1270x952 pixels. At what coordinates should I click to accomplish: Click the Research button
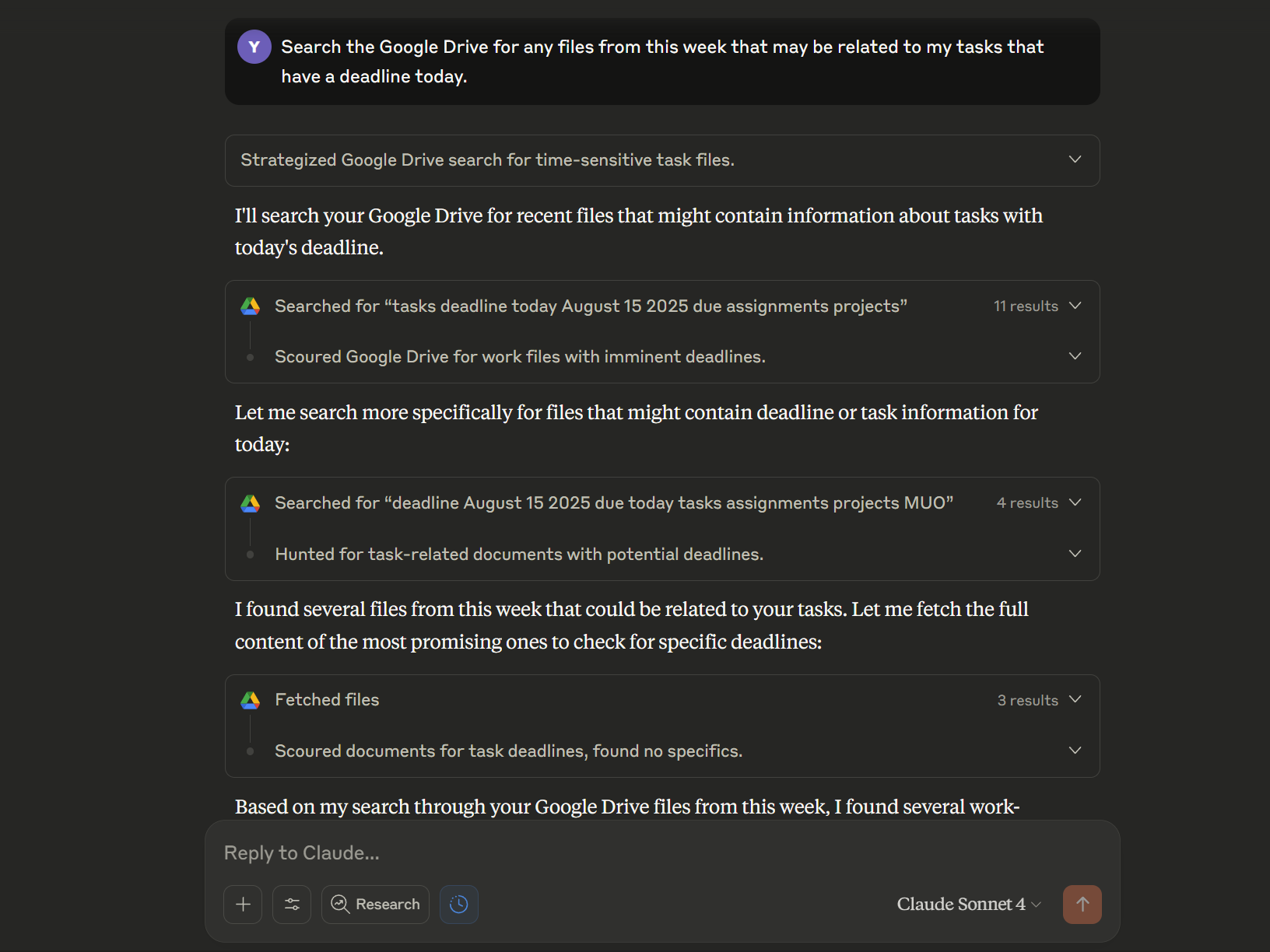pos(375,904)
